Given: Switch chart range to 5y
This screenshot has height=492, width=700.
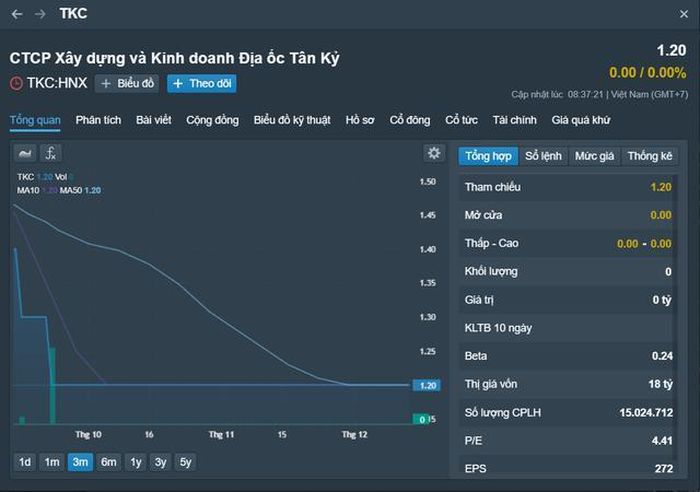Looking at the screenshot, I should coord(184,462).
